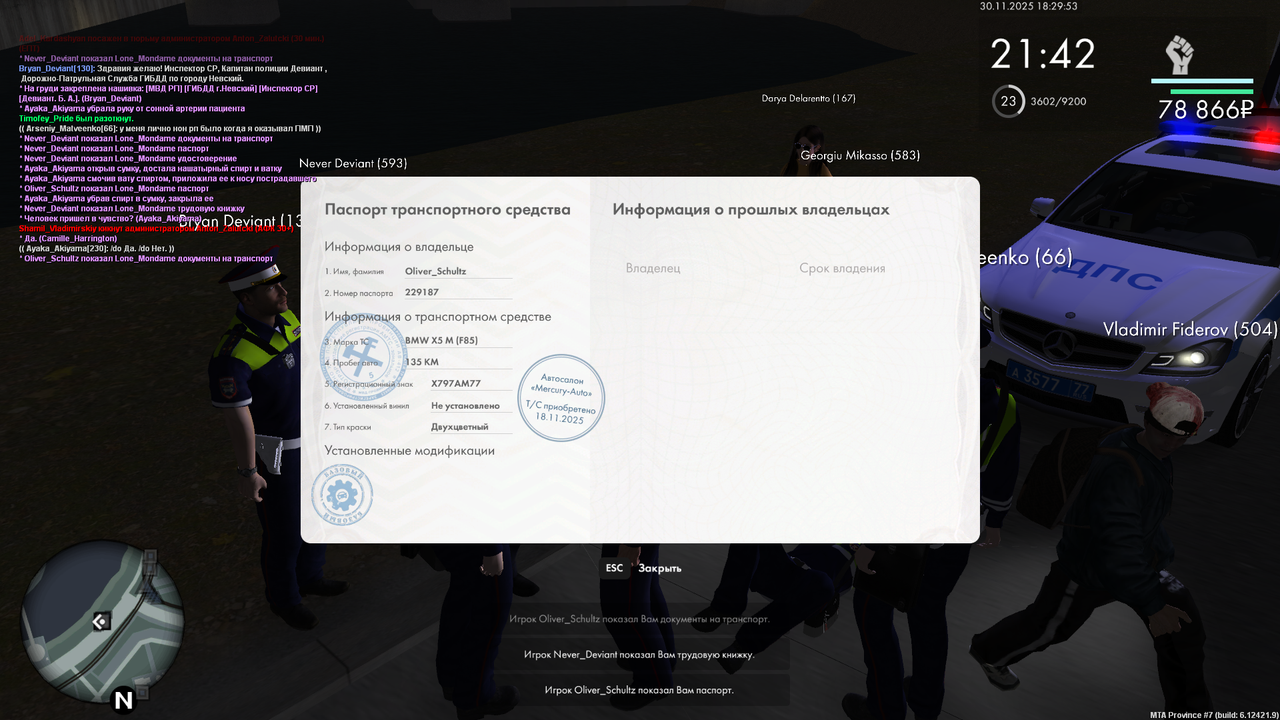Click the registration plate X797AM77 field
This screenshot has height=720, width=1280.
coord(457,382)
